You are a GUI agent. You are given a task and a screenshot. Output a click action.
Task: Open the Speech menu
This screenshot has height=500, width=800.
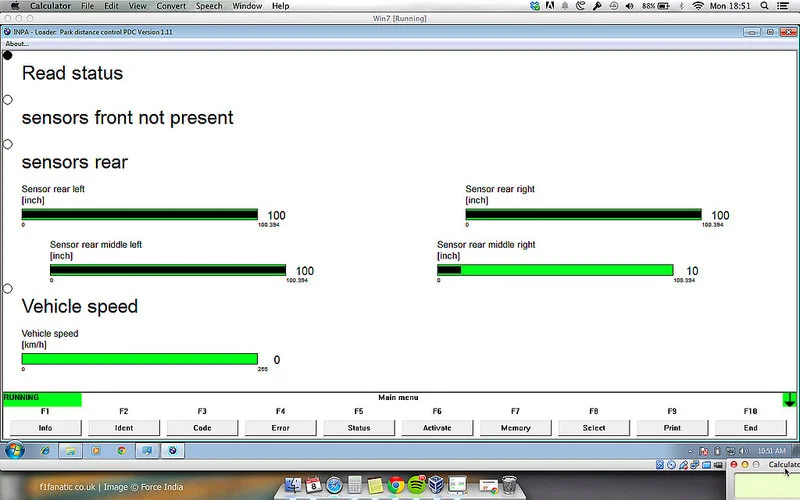point(209,6)
